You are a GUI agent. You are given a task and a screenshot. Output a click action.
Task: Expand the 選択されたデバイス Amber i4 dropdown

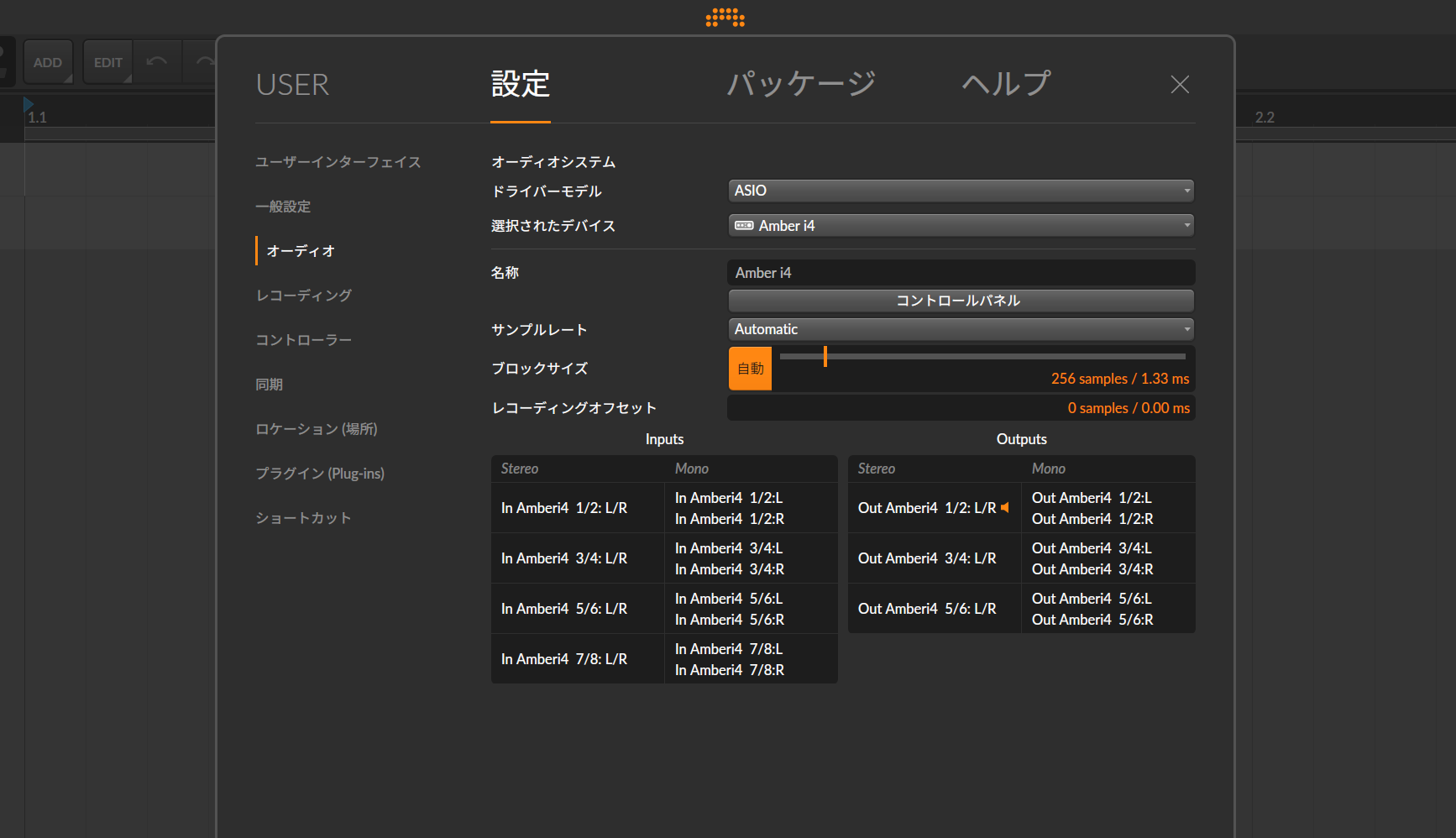(x=961, y=225)
